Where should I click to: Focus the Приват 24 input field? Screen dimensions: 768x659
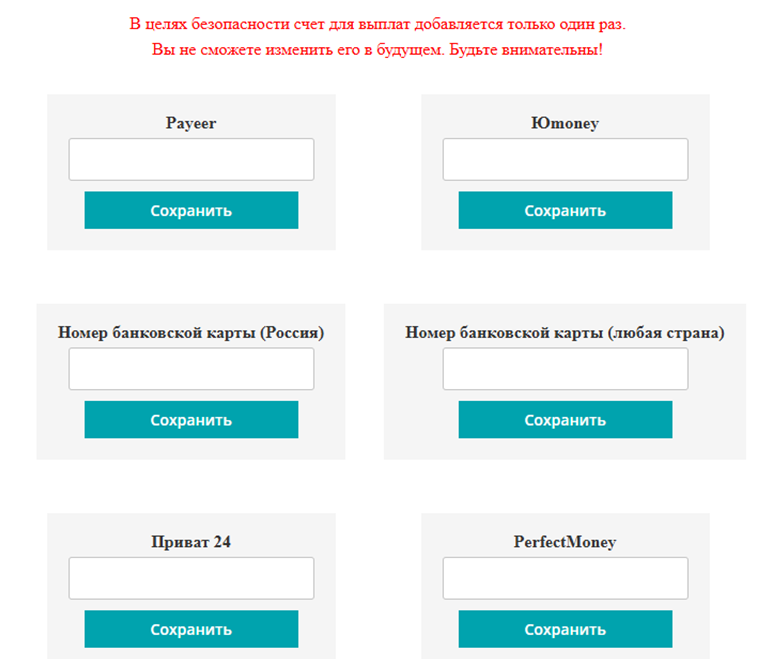pyautogui.click(x=191, y=578)
